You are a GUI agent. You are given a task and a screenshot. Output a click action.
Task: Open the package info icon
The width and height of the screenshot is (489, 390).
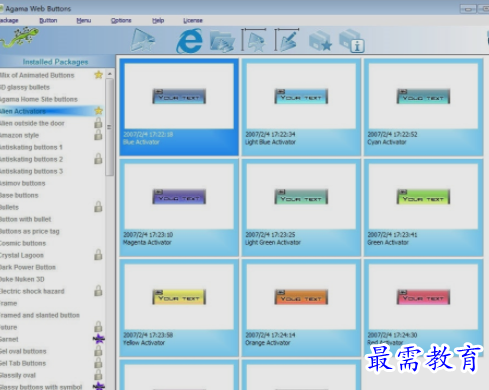[x=352, y=41]
